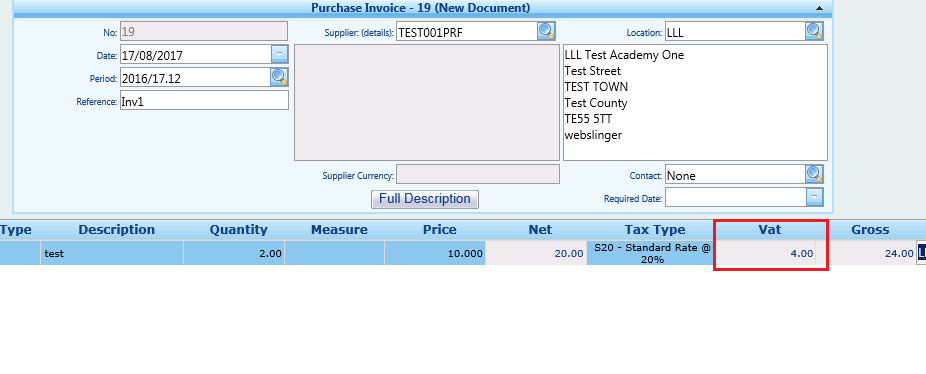The height and width of the screenshot is (374, 926).
Task: Click the supplier address text box
Action: coord(427,102)
